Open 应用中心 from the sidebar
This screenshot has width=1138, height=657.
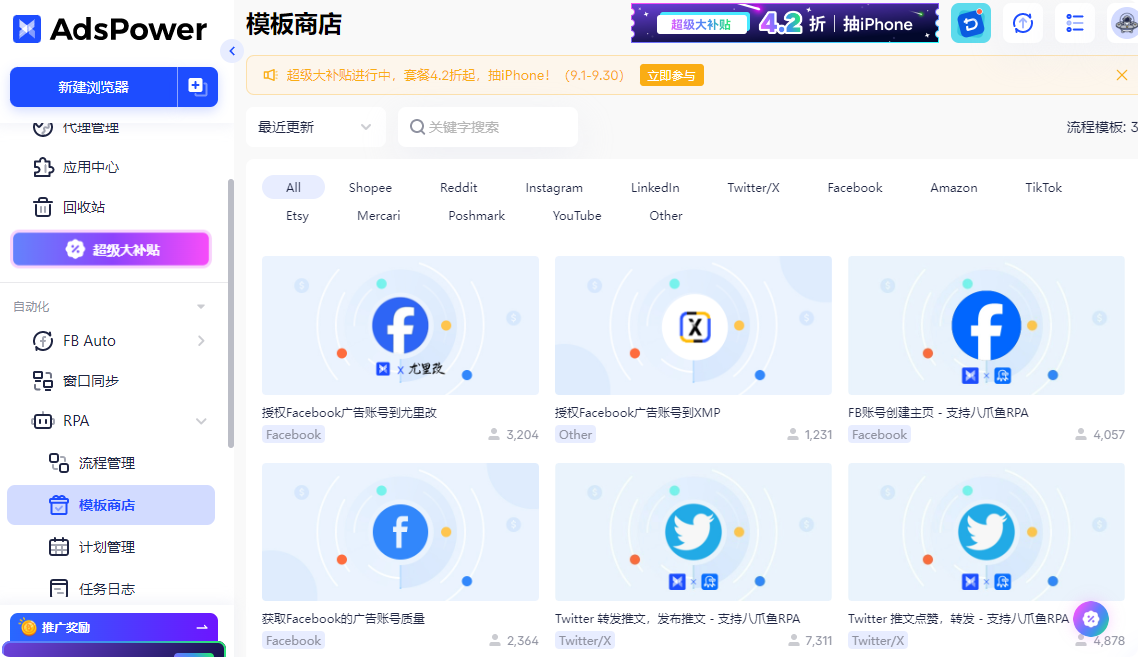tap(90, 167)
